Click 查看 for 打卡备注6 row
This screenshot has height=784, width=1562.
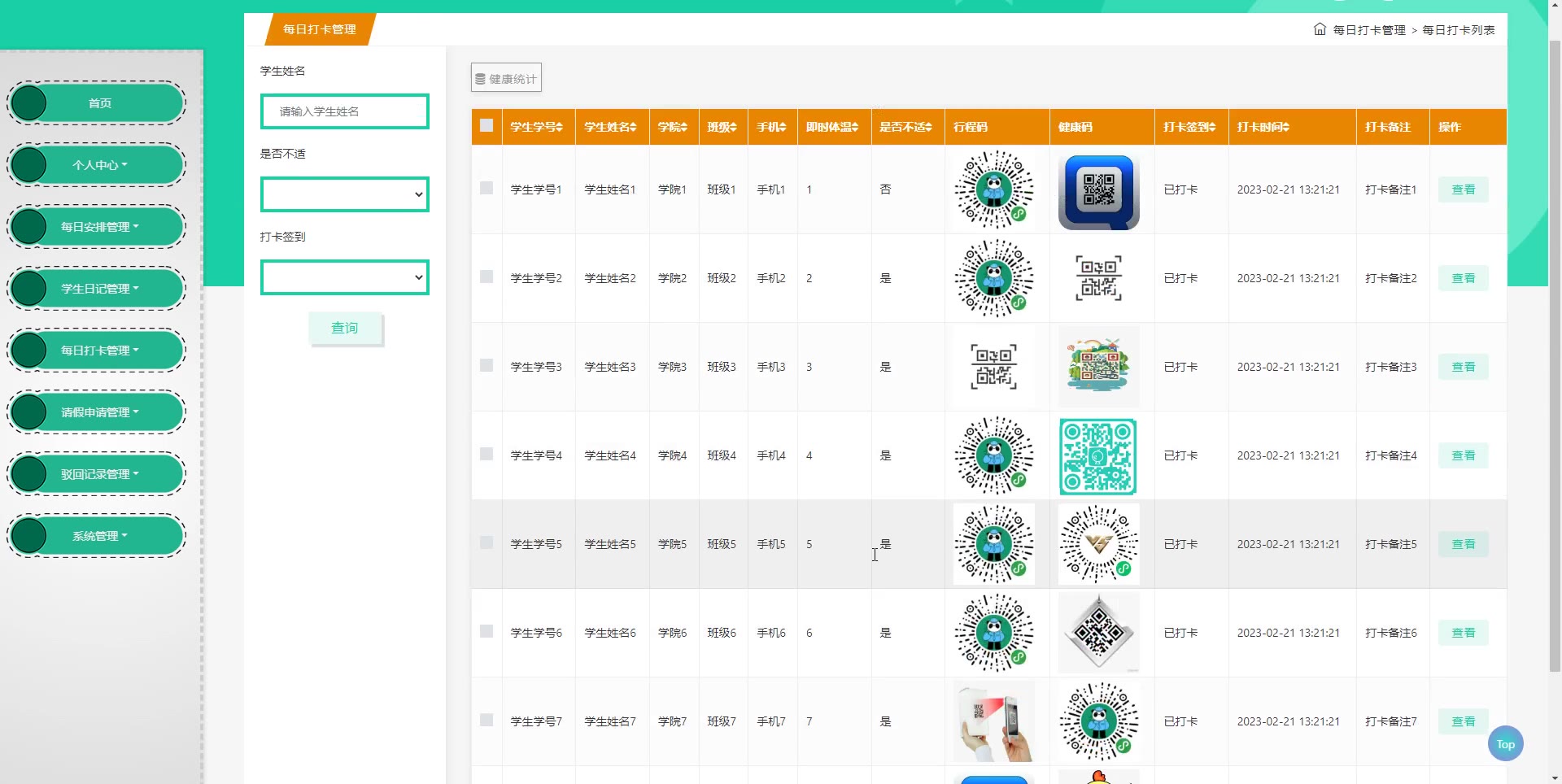1463,633
